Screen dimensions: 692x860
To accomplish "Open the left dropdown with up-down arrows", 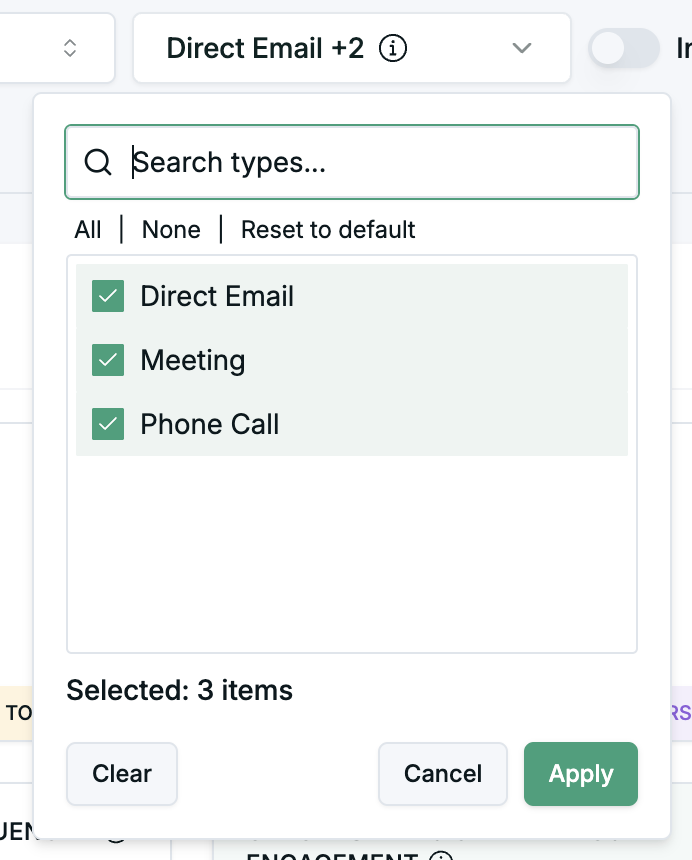I will click(x=69, y=48).
